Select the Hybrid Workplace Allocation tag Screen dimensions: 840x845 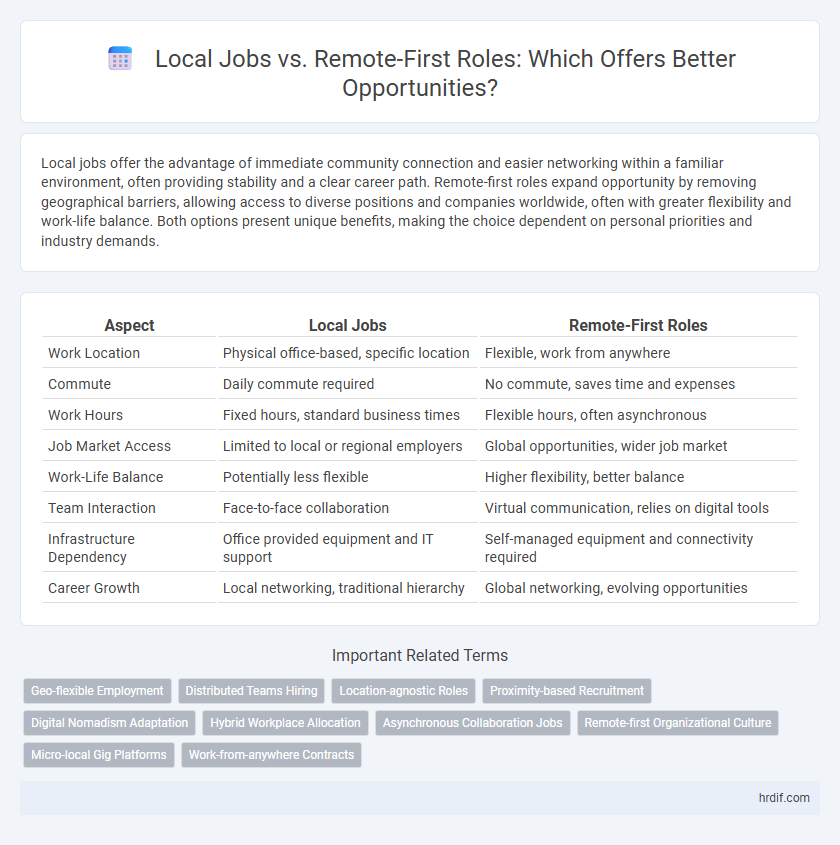(285, 723)
